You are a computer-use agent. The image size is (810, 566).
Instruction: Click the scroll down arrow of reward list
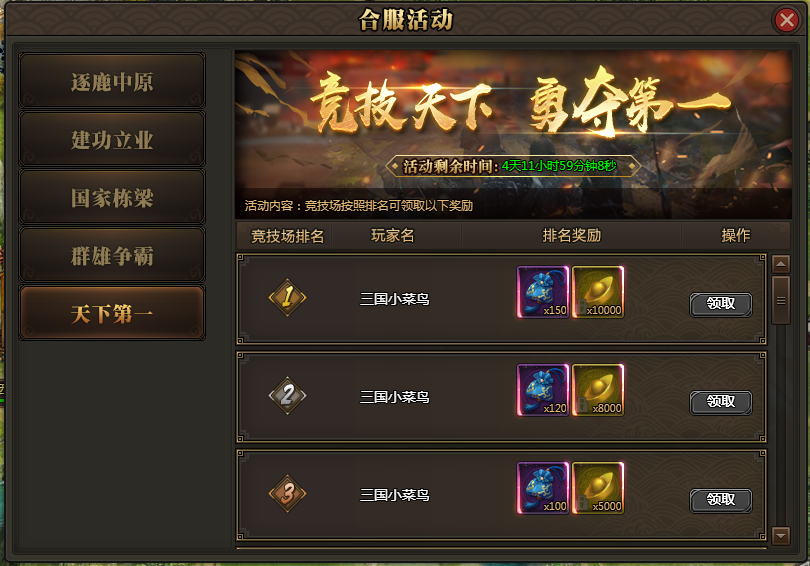pyautogui.click(x=781, y=536)
